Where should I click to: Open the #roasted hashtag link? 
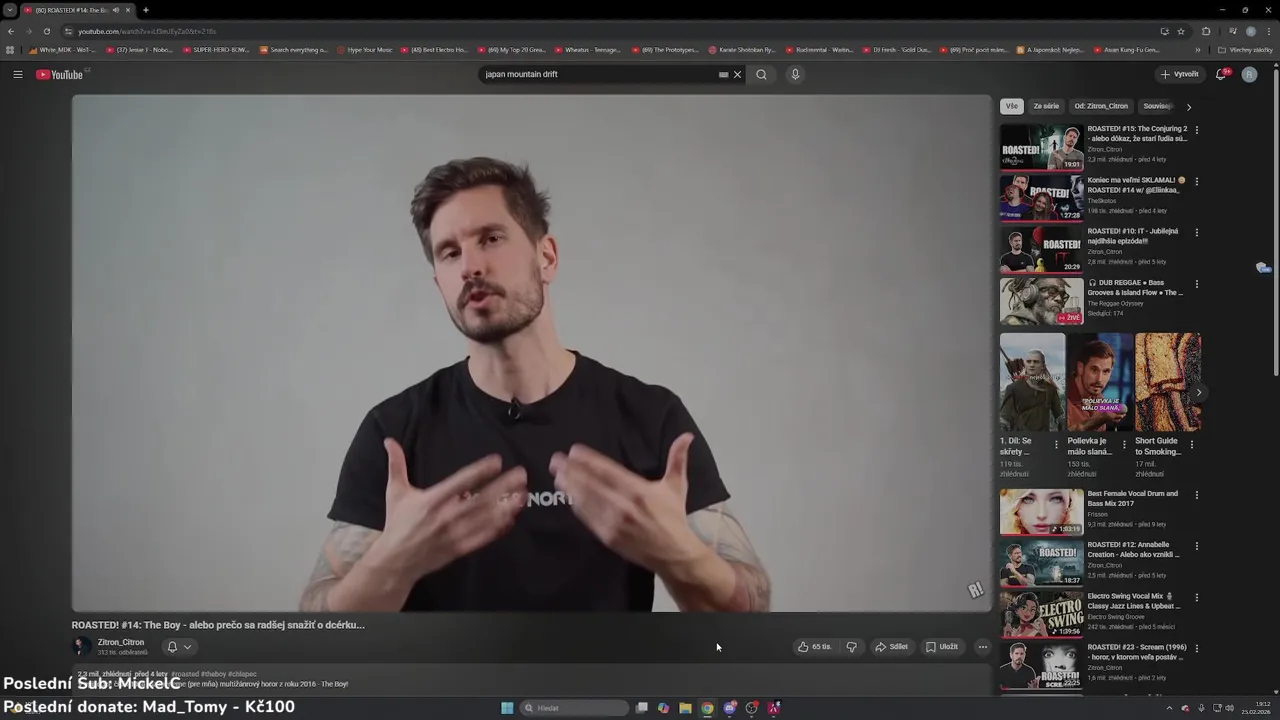184,674
